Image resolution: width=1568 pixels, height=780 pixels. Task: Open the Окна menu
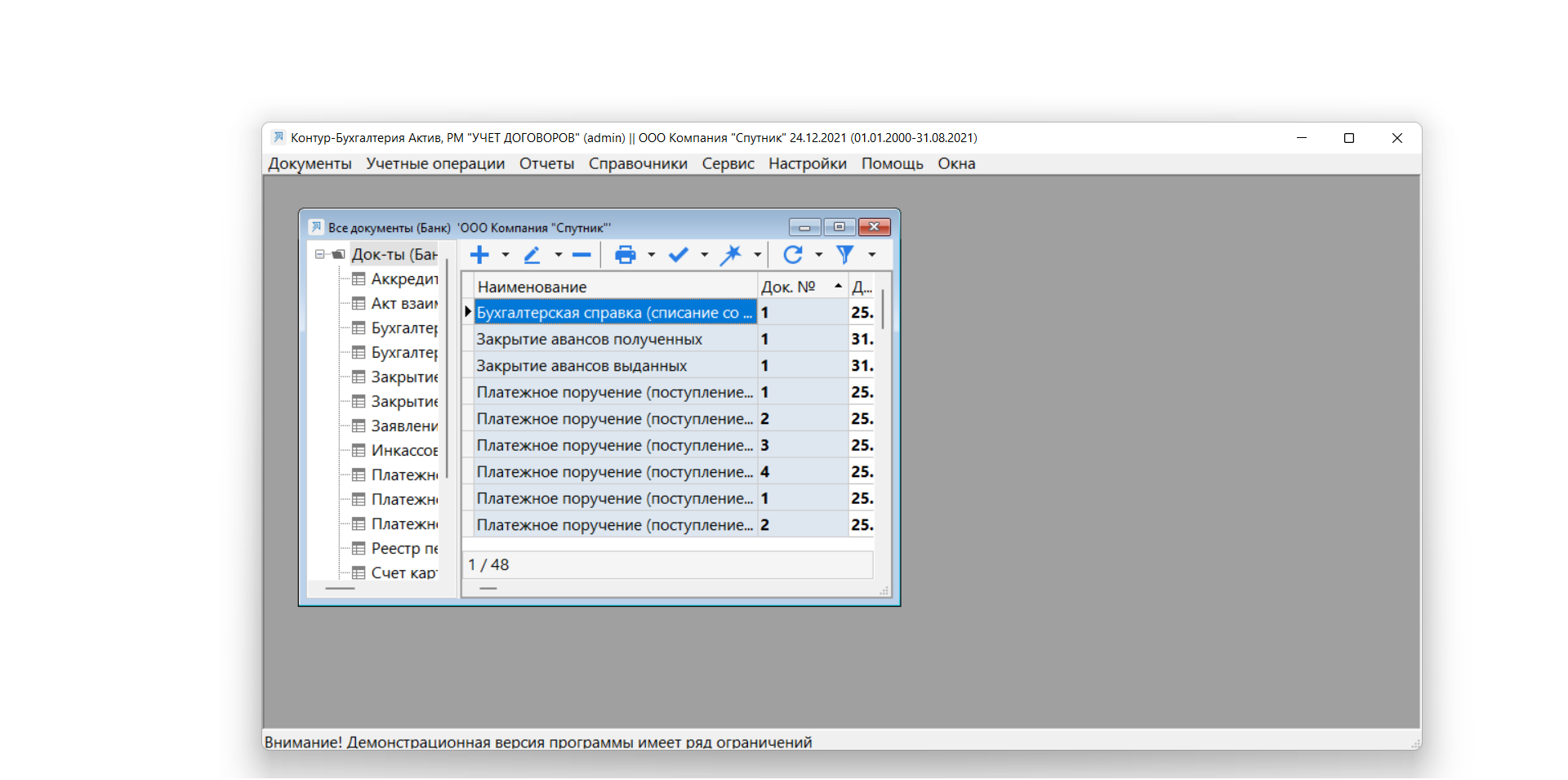(956, 163)
